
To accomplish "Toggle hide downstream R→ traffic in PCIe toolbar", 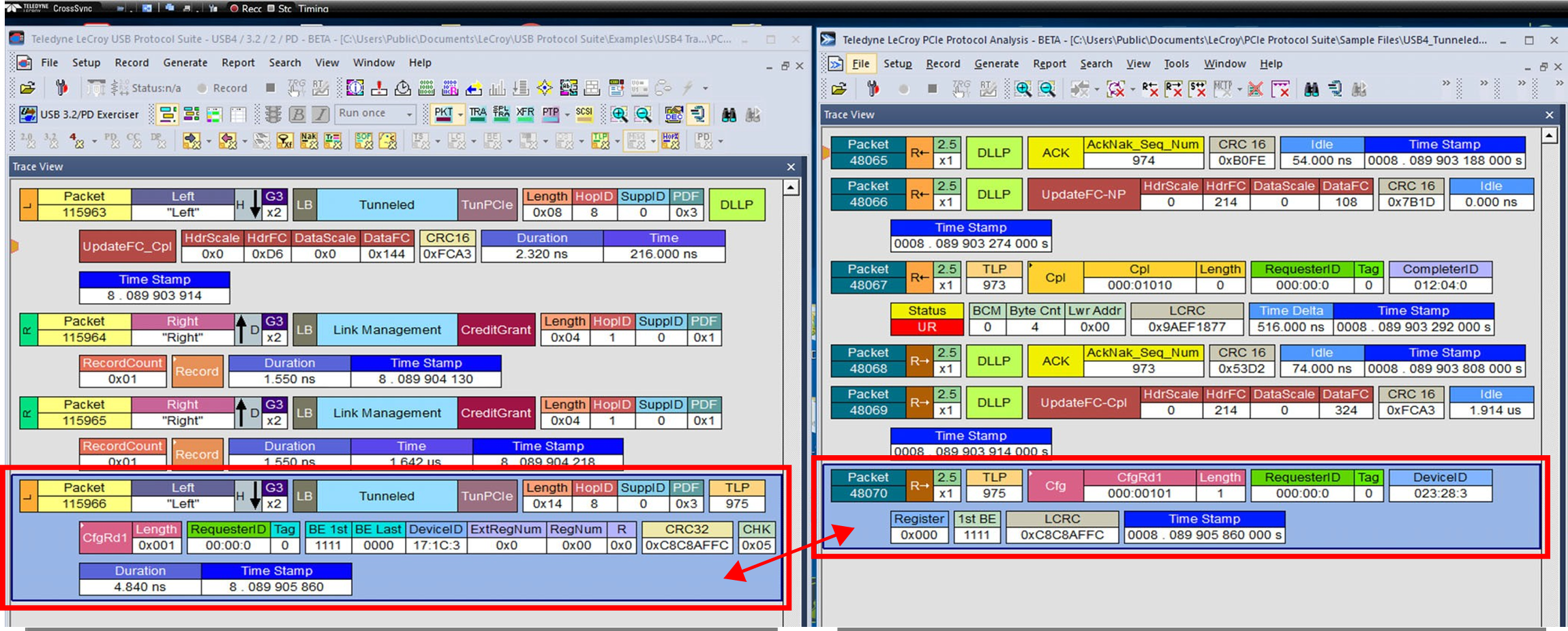I will click(x=1174, y=89).
